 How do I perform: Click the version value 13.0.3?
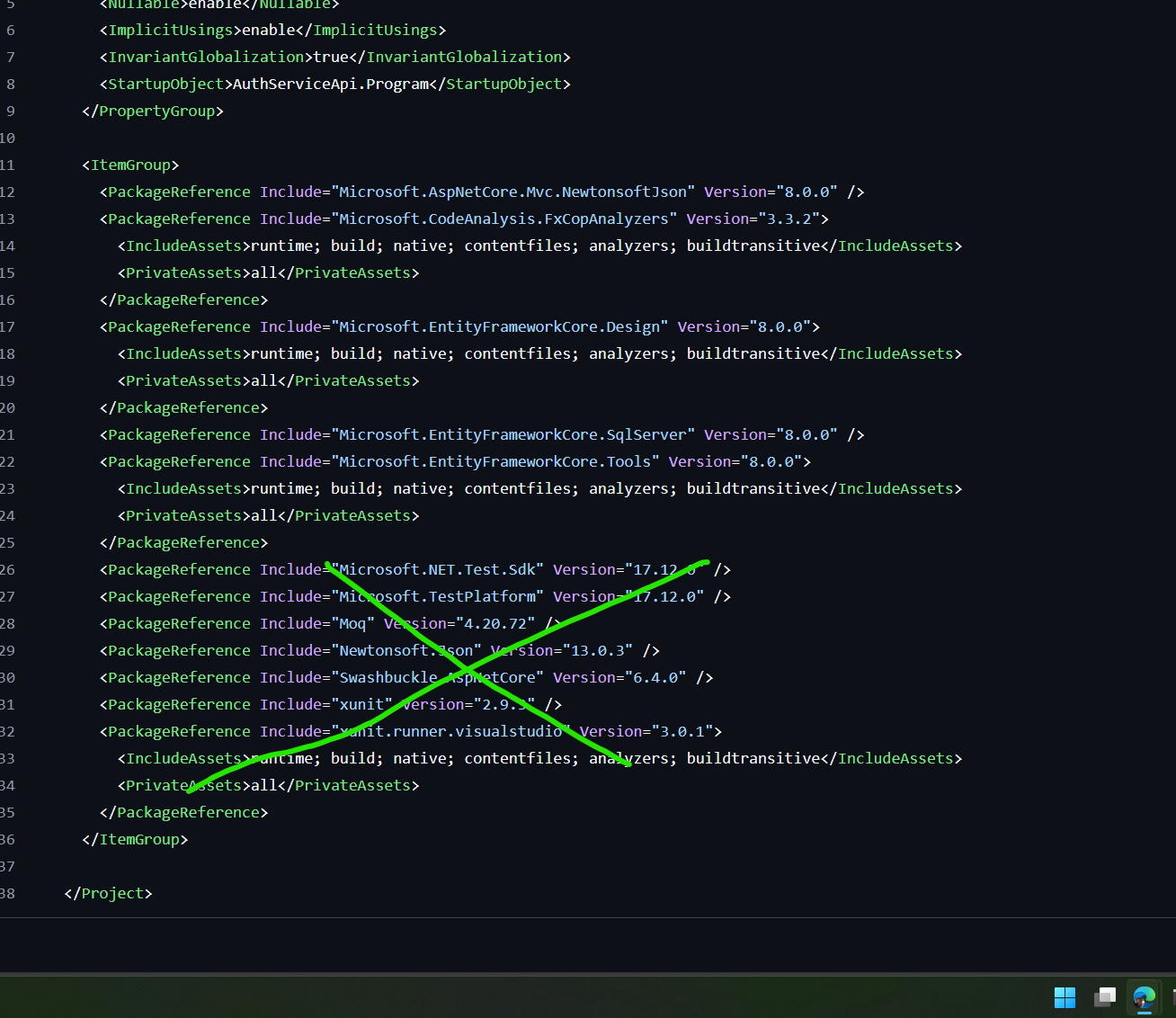coord(598,650)
